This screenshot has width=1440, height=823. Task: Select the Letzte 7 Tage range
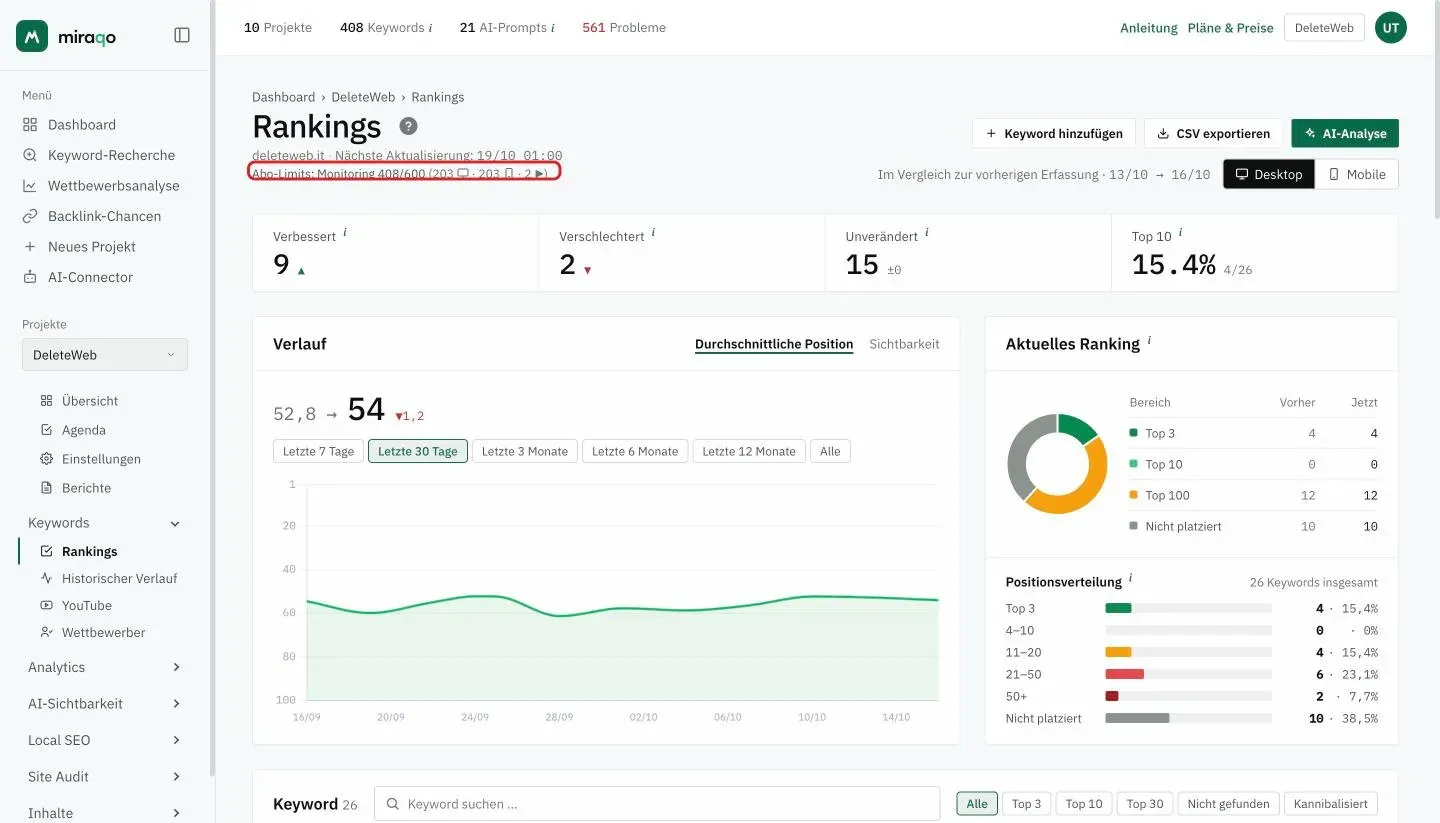click(318, 451)
